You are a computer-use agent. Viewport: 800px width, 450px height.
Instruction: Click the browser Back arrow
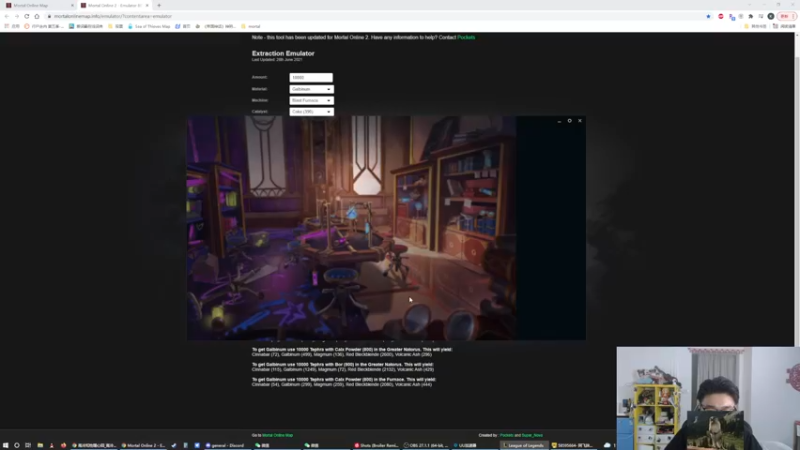tap(7, 16)
